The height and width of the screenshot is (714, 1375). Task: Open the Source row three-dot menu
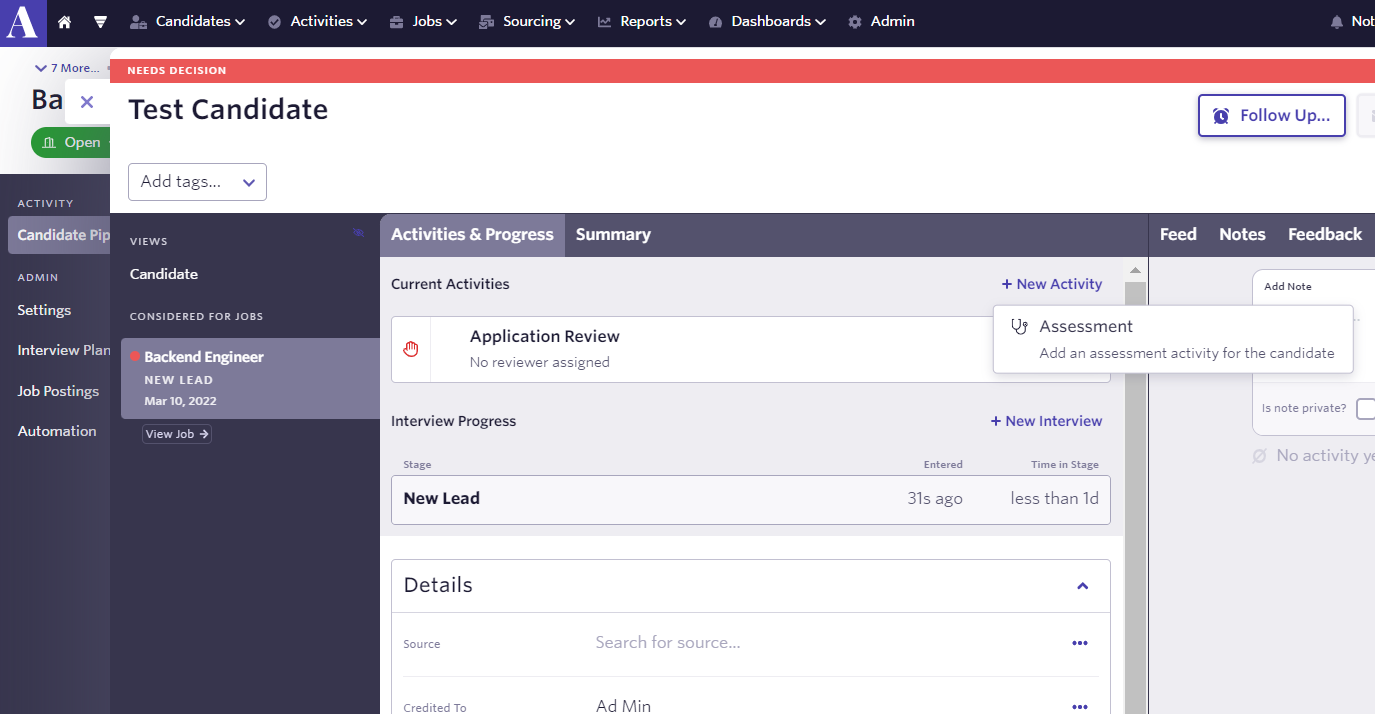[1080, 643]
